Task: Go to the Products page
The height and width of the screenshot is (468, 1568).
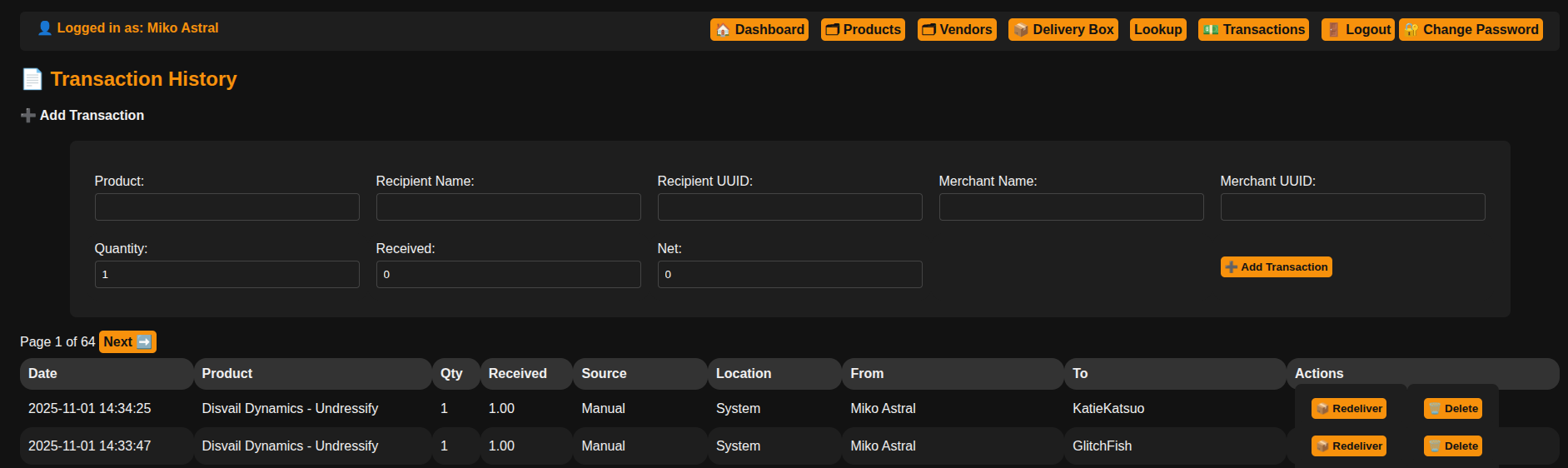Action: [863, 30]
